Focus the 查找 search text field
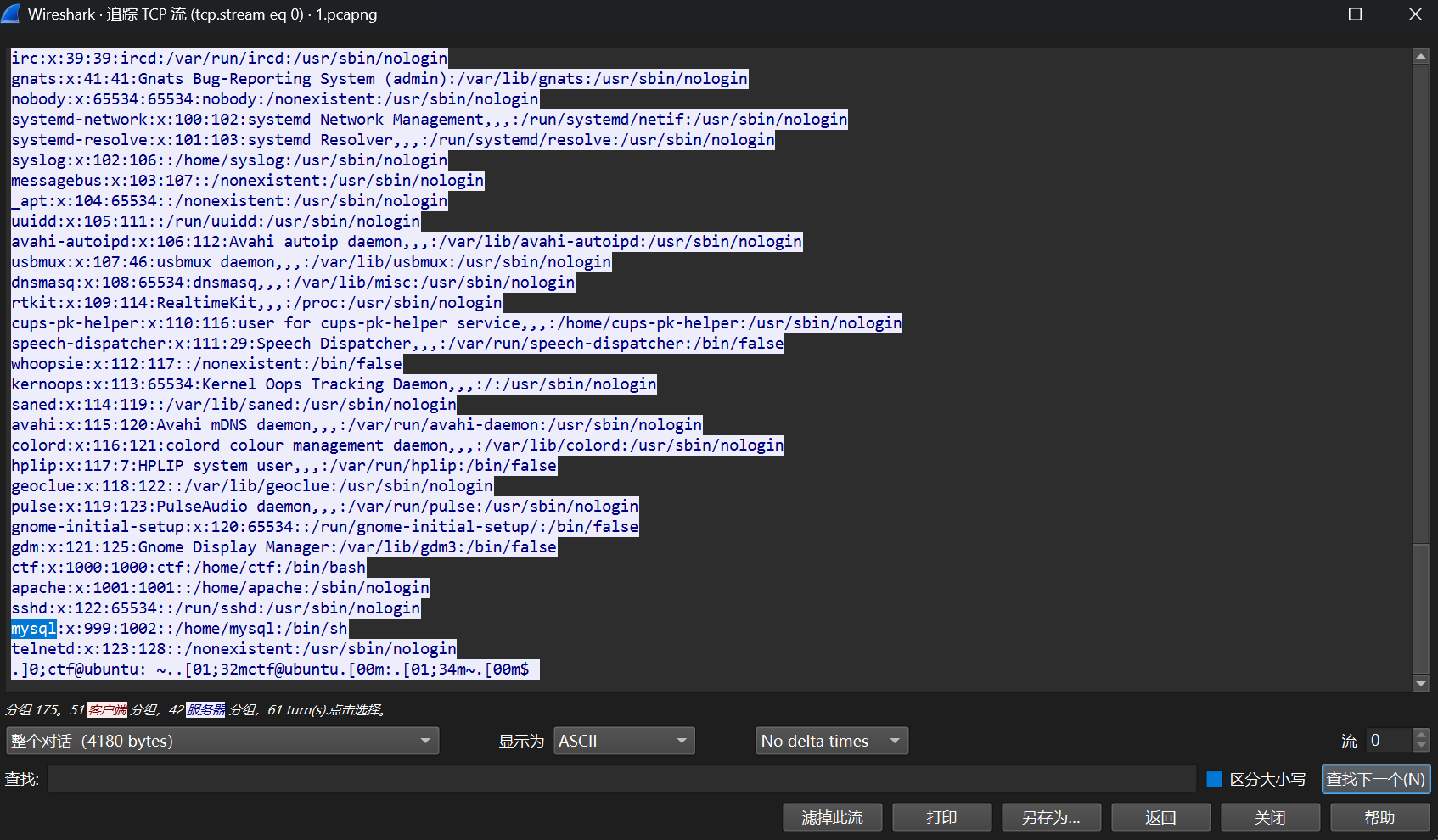1438x840 pixels. click(x=622, y=779)
